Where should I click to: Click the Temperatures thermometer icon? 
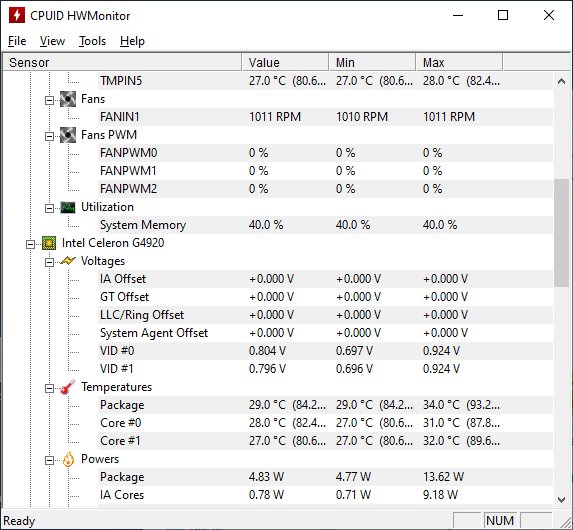coord(68,387)
